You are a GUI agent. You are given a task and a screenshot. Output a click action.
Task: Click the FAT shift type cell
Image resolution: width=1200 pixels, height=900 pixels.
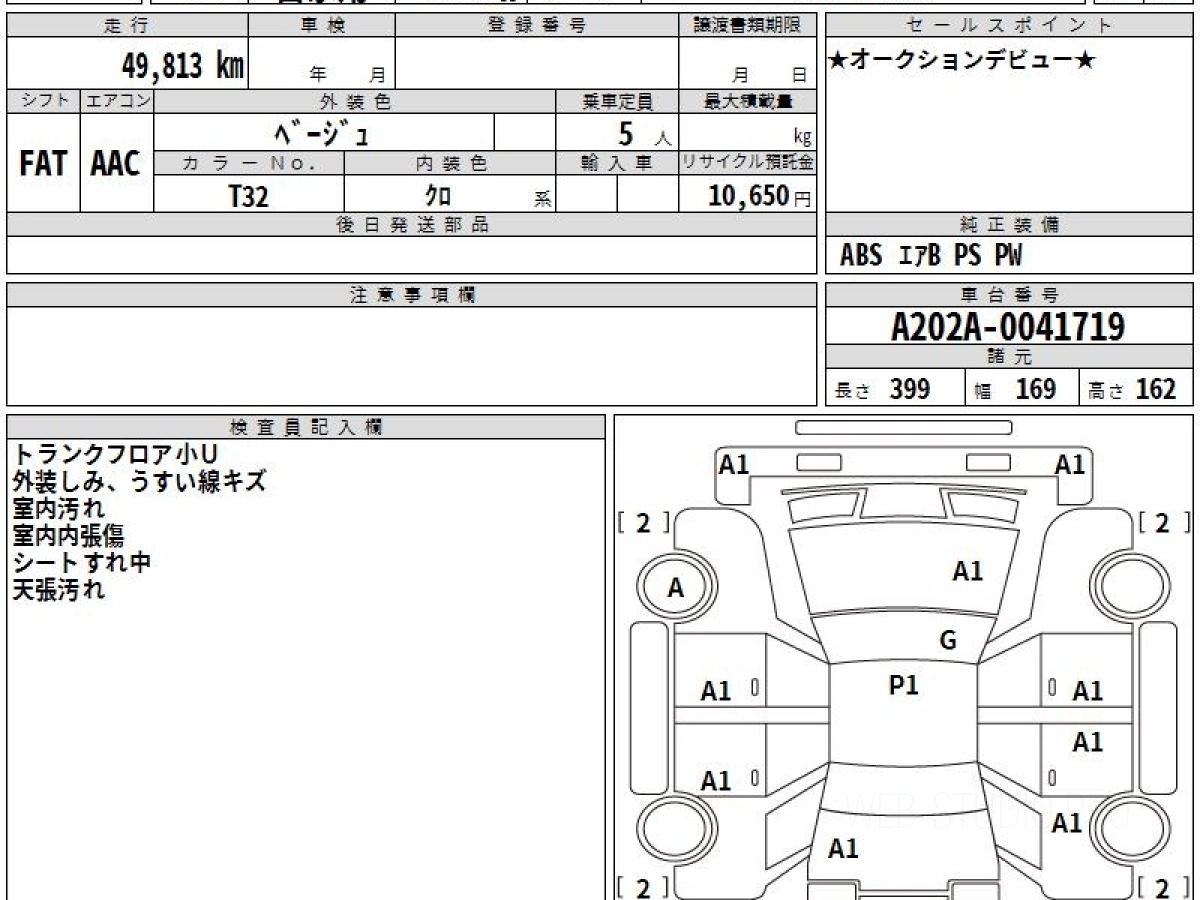pos(43,163)
